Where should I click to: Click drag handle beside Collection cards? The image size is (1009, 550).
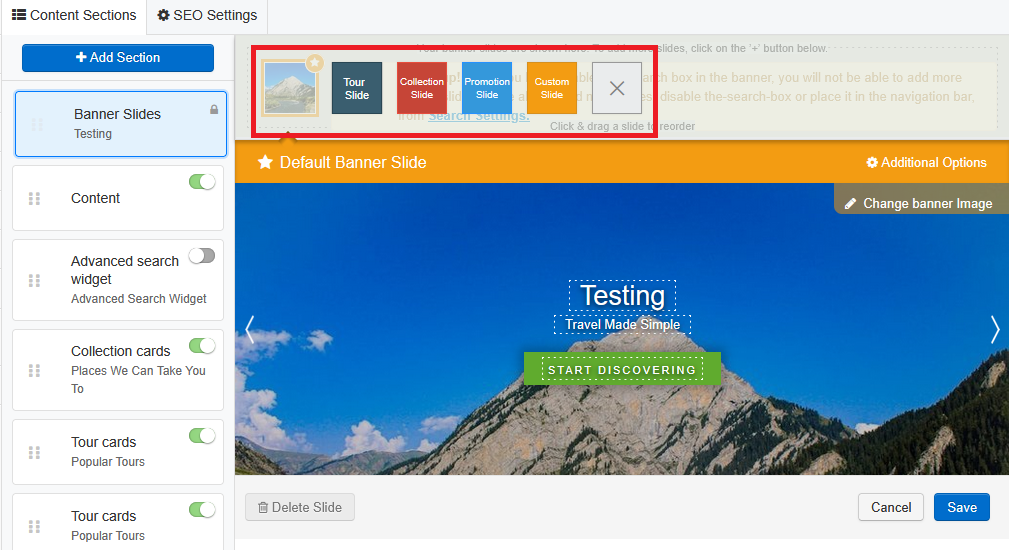[35, 370]
